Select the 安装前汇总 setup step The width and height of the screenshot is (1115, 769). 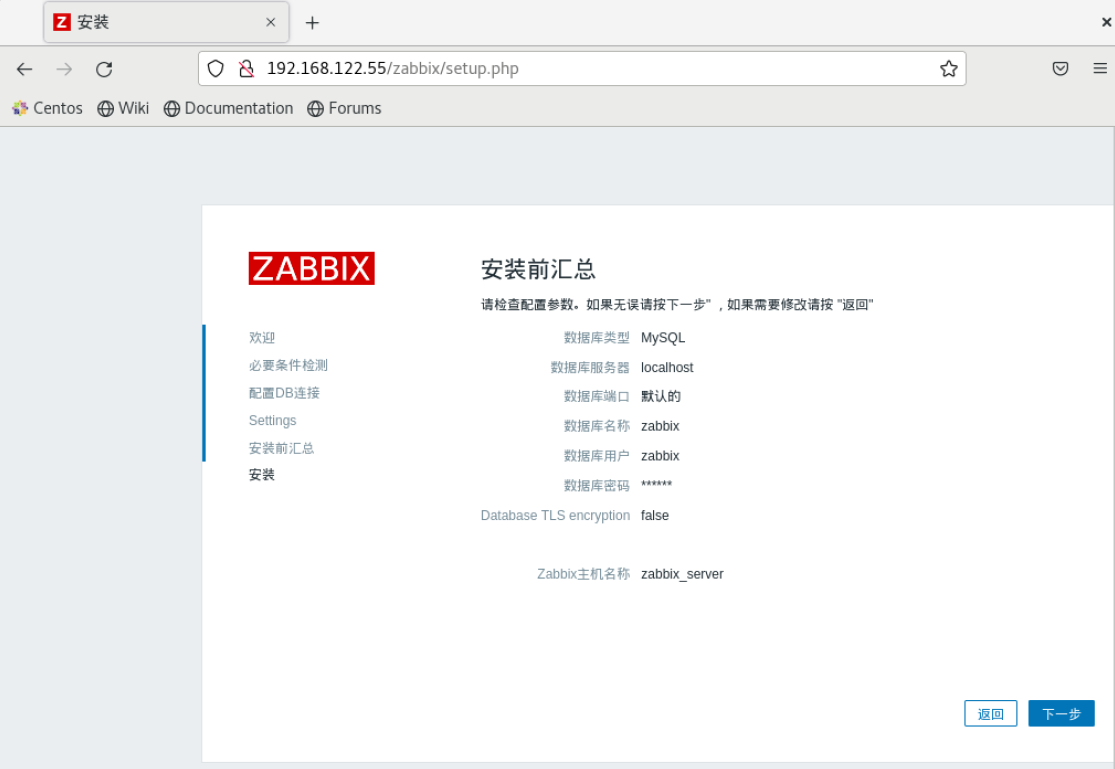pos(281,448)
